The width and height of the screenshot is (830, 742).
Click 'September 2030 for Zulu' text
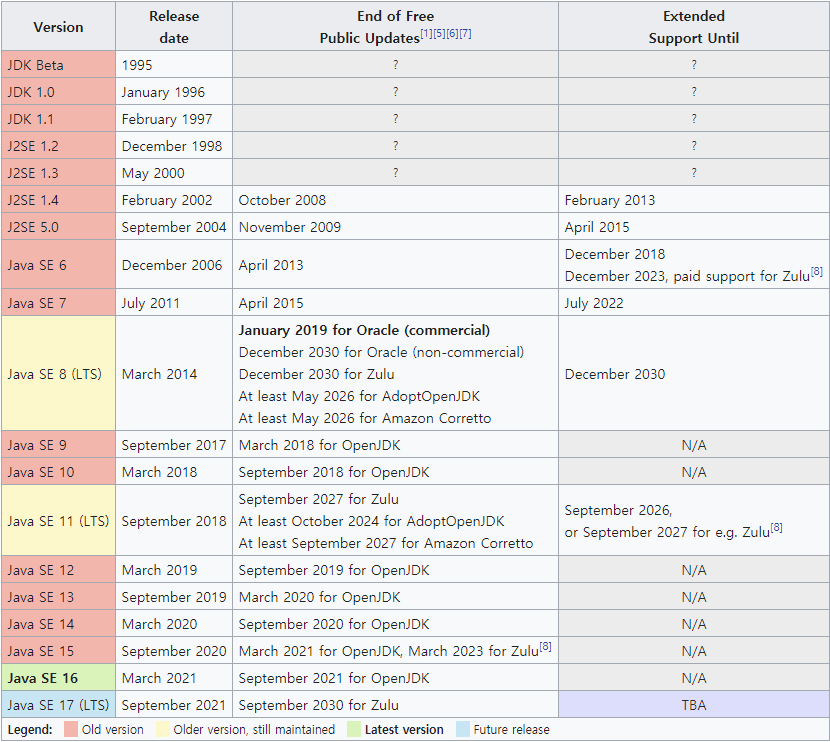tap(319, 704)
